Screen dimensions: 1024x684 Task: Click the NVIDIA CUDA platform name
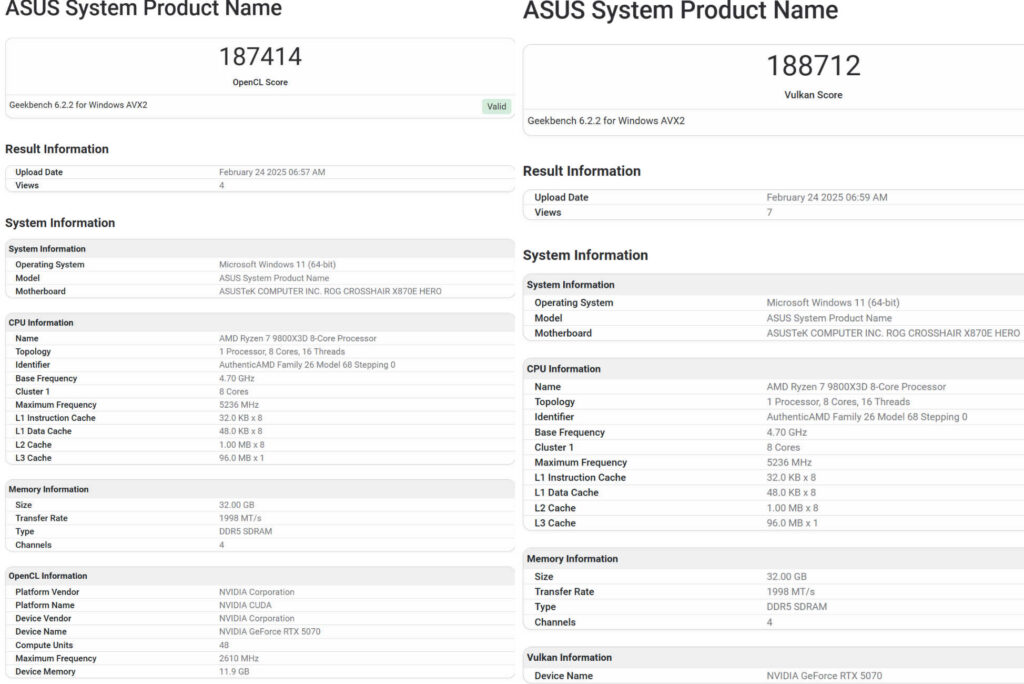(246, 604)
